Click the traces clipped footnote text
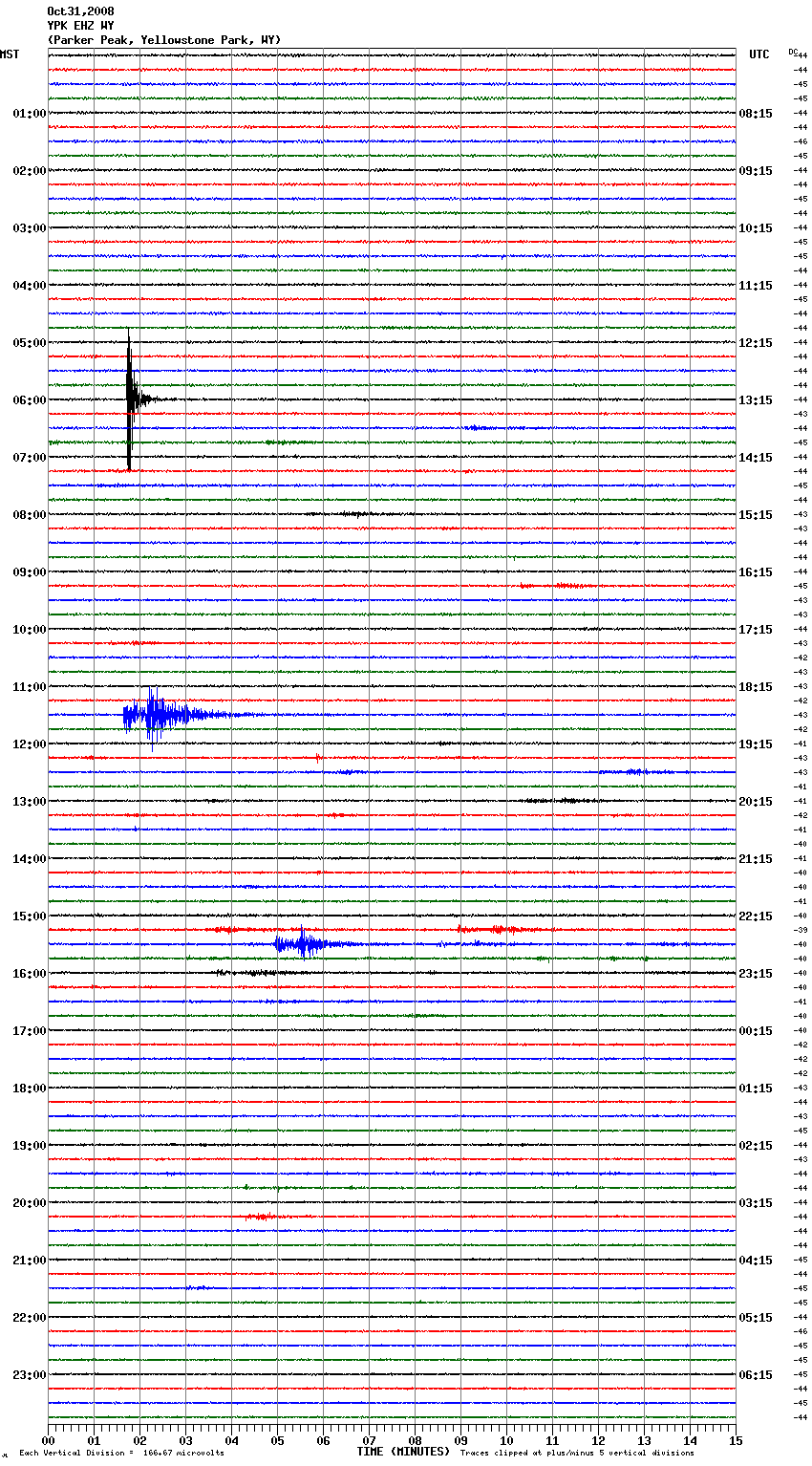812x1466 pixels. pyautogui.click(x=577, y=1454)
